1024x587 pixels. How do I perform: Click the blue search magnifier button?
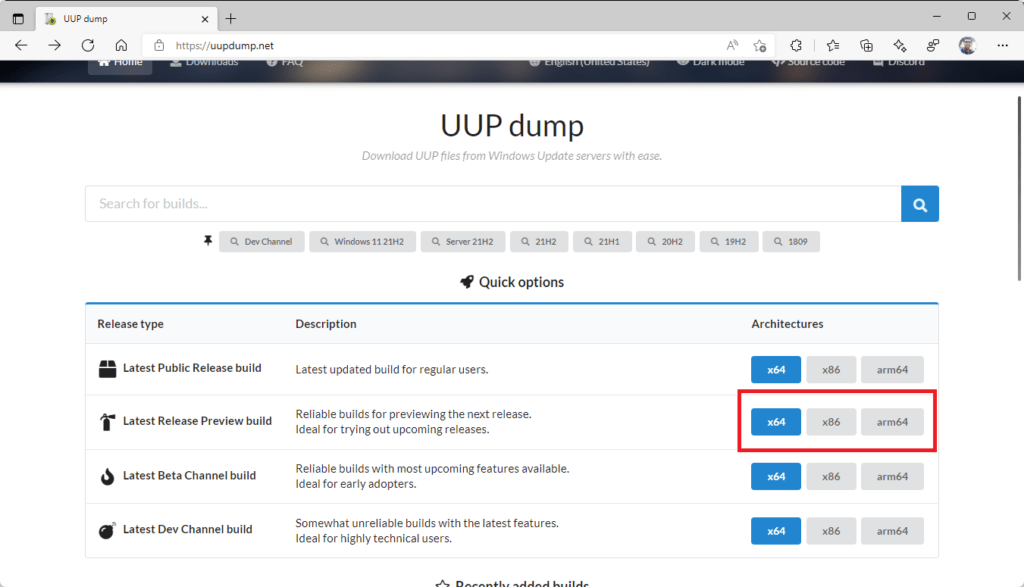919,204
